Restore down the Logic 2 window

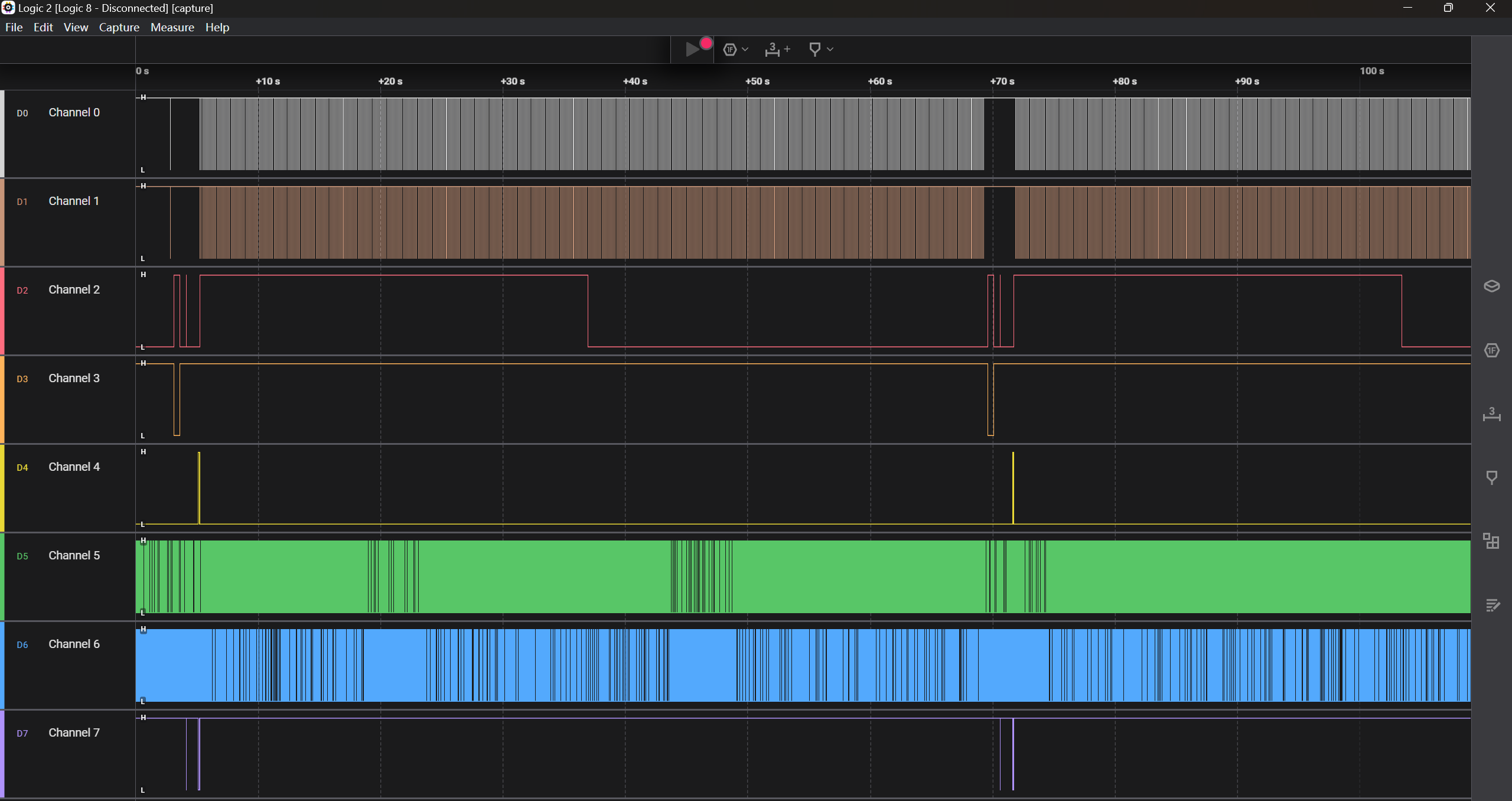pyautogui.click(x=1448, y=8)
